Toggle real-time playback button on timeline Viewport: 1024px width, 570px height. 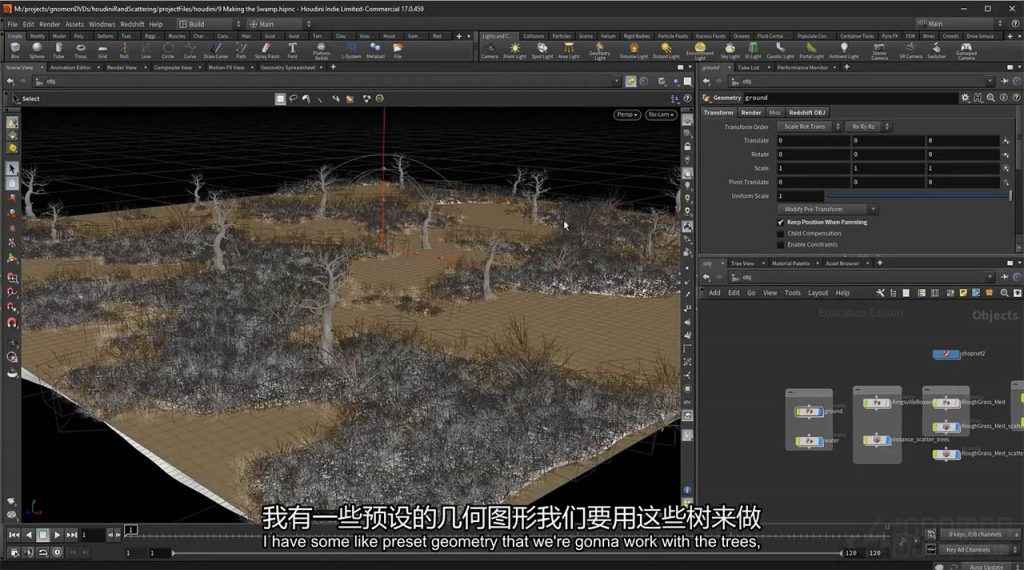(57, 552)
